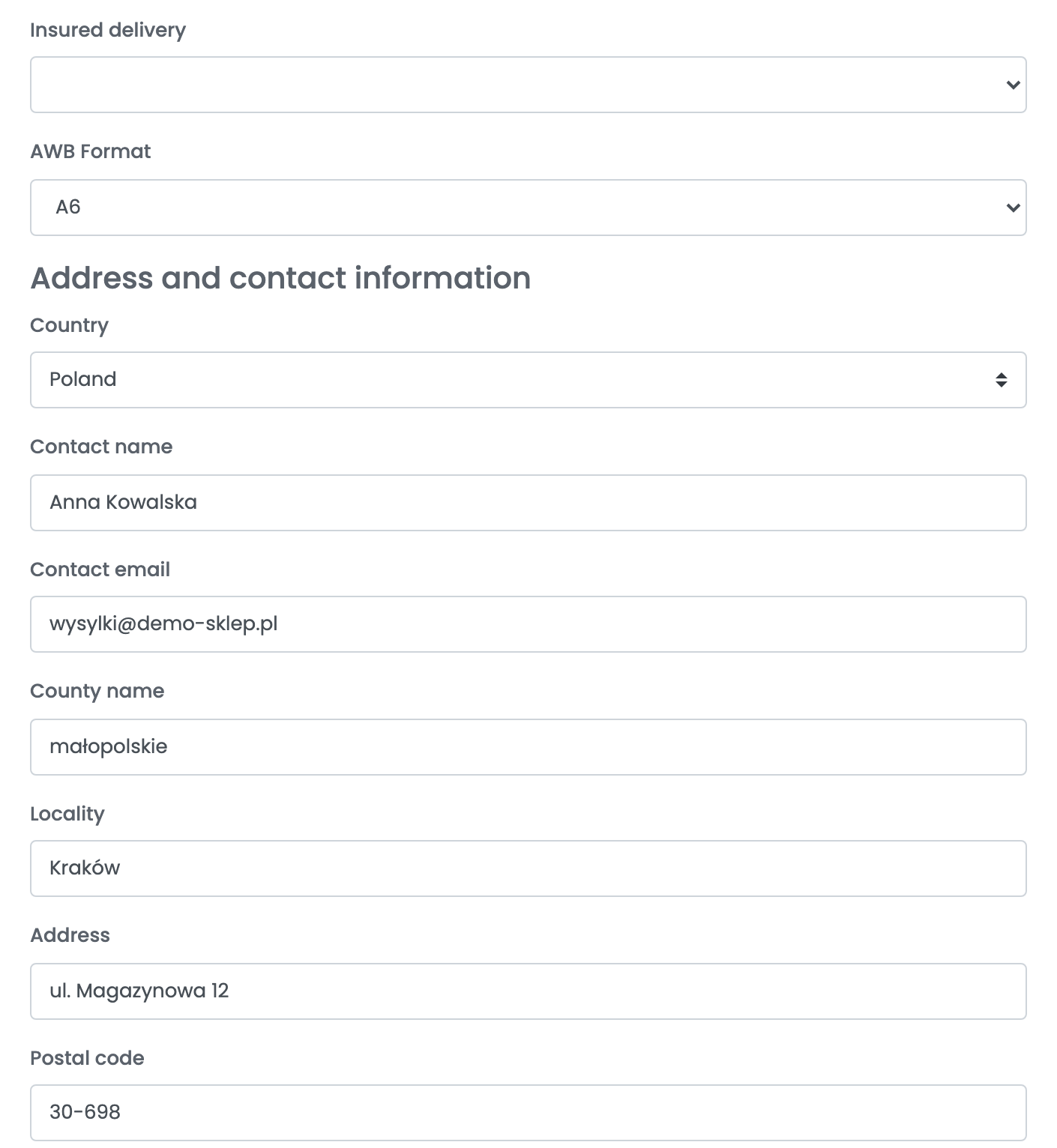The image size is (1057, 1148).
Task: Click the Postal code label
Action: click(87, 1058)
